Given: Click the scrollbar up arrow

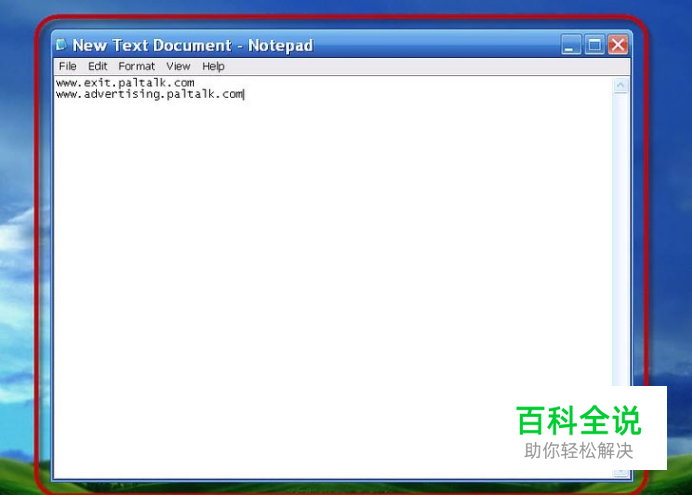Looking at the screenshot, I should tap(621, 85).
